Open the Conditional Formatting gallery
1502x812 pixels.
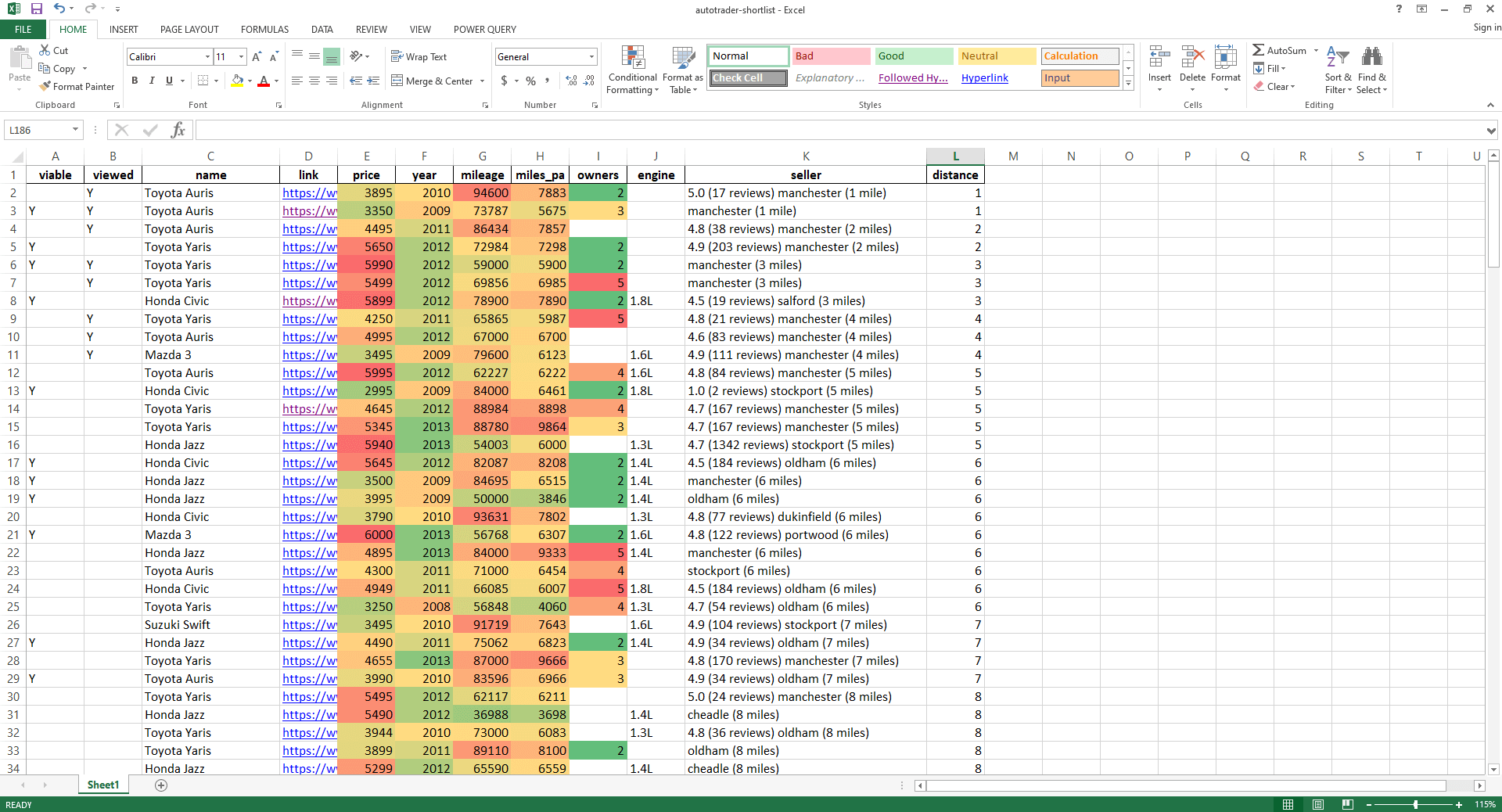coord(632,69)
